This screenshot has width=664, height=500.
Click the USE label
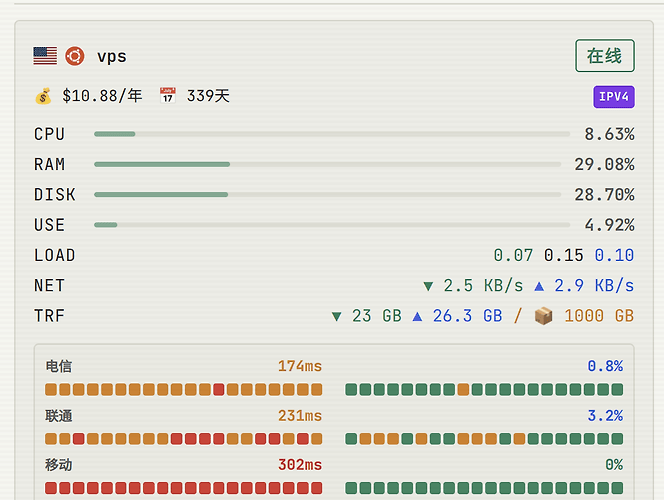coord(49,225)
